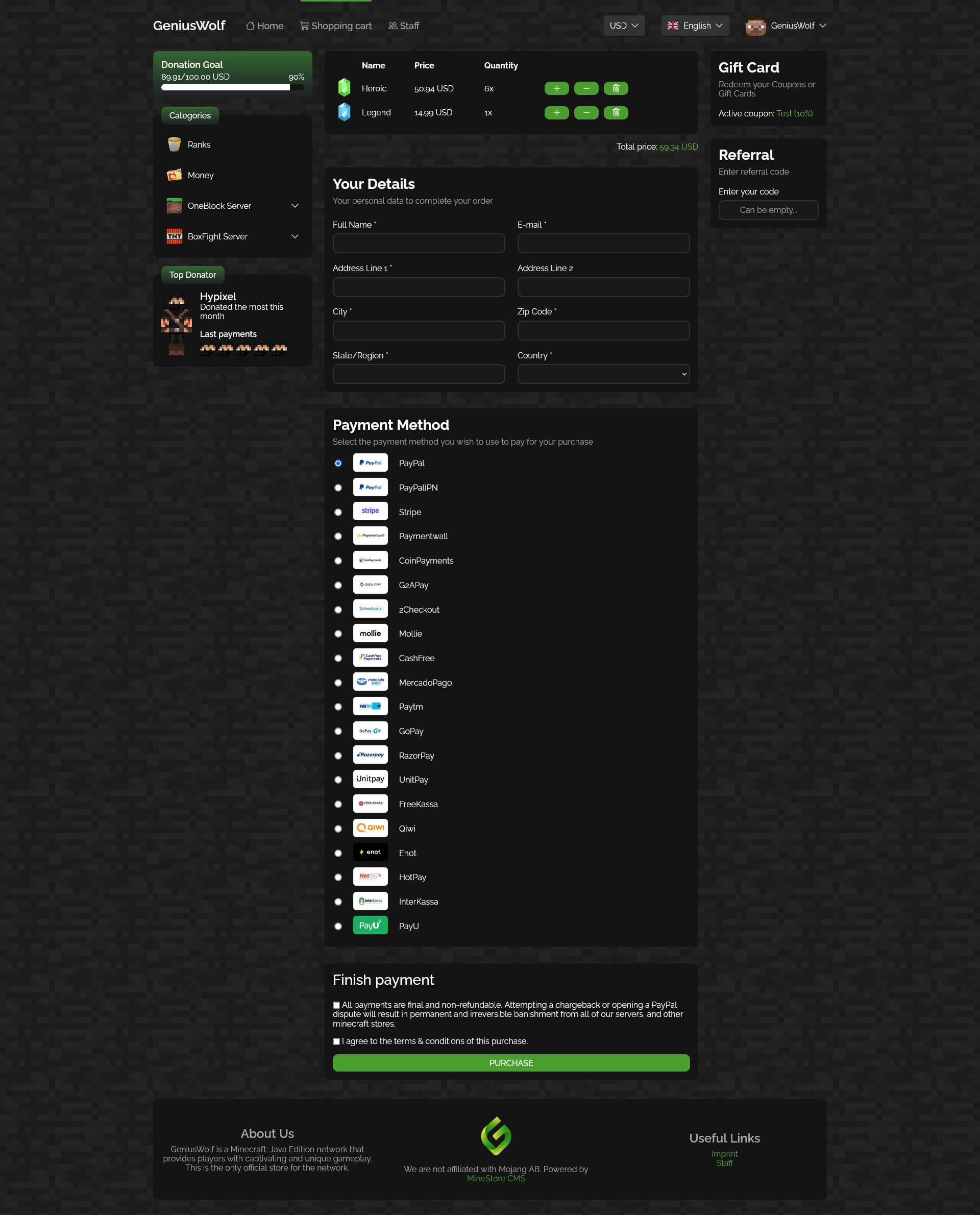Accept the non-refundable payments checkbox
Image resolution: width=980 pixels, height=1215 pixels.
336,1004
